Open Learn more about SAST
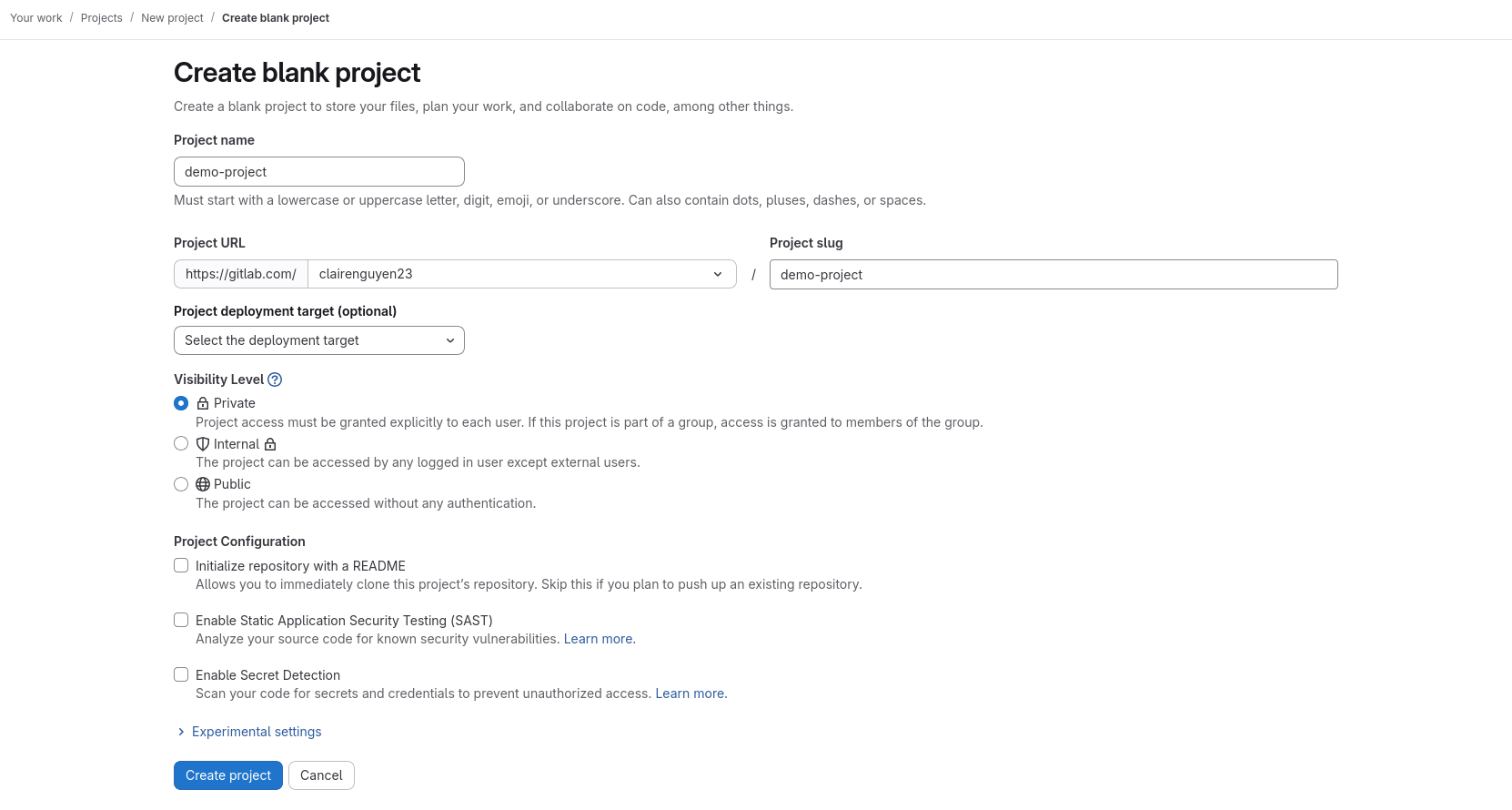This screenshot has width=1512, height=810. pos(599,638)
